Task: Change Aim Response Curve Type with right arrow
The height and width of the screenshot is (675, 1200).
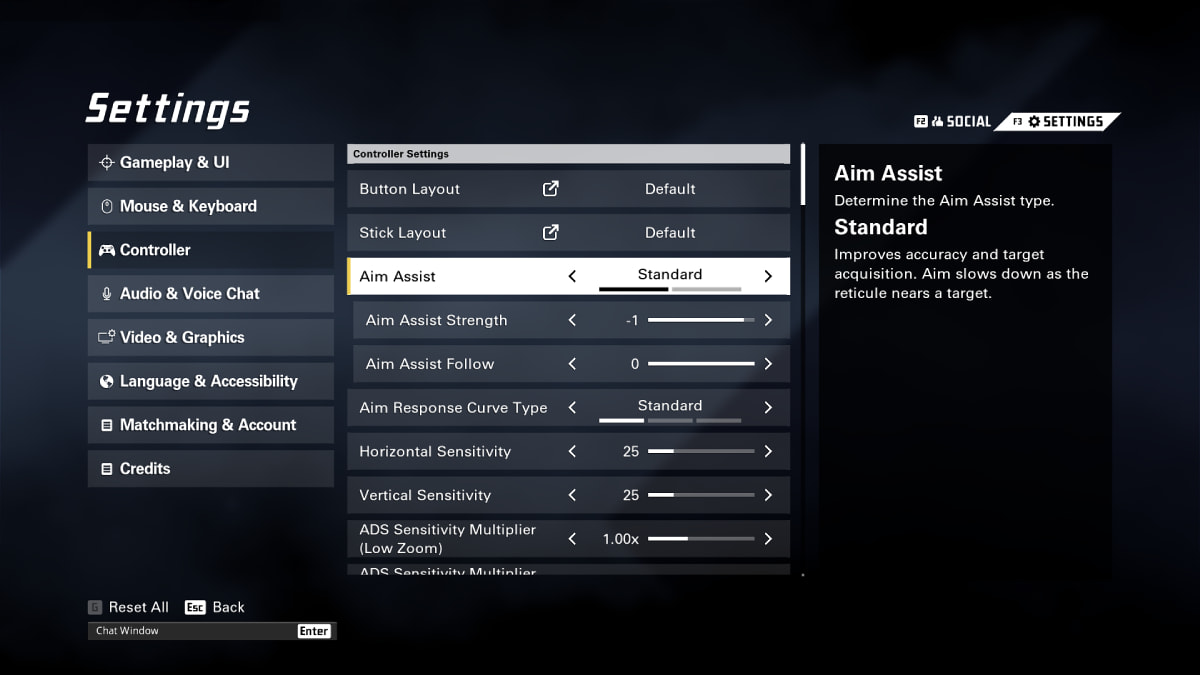Action: [768, 408]
